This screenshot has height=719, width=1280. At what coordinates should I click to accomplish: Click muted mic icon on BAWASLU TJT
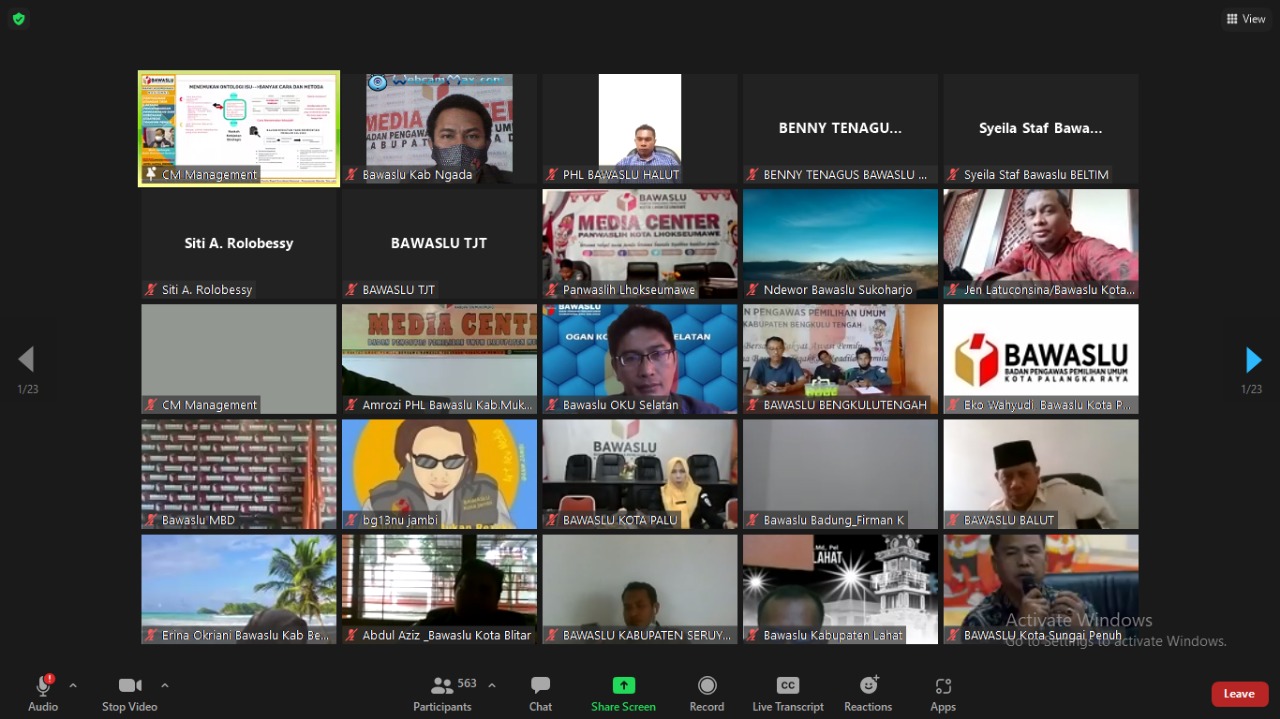[352, 290]
